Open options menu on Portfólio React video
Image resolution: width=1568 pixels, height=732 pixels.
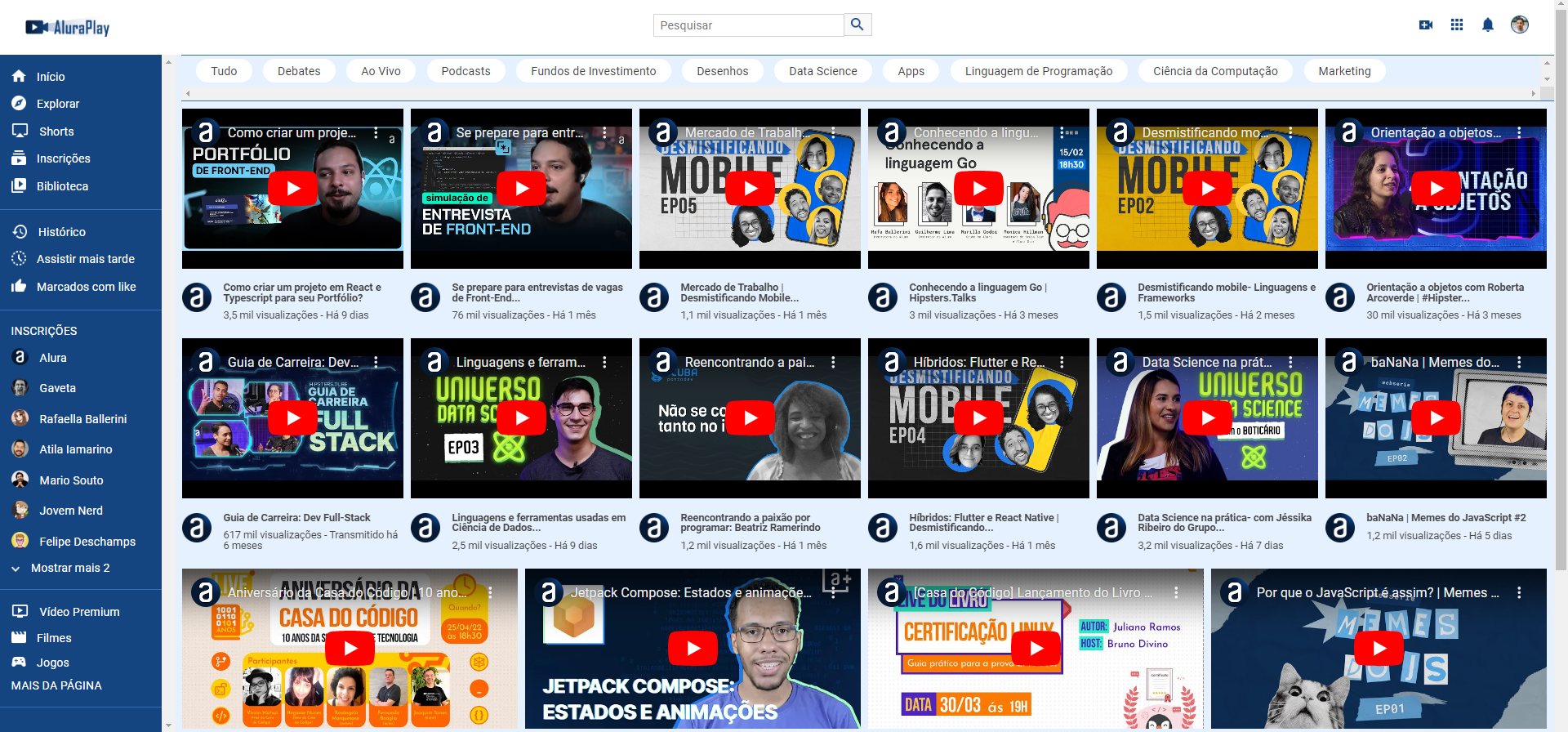(376, 132)
